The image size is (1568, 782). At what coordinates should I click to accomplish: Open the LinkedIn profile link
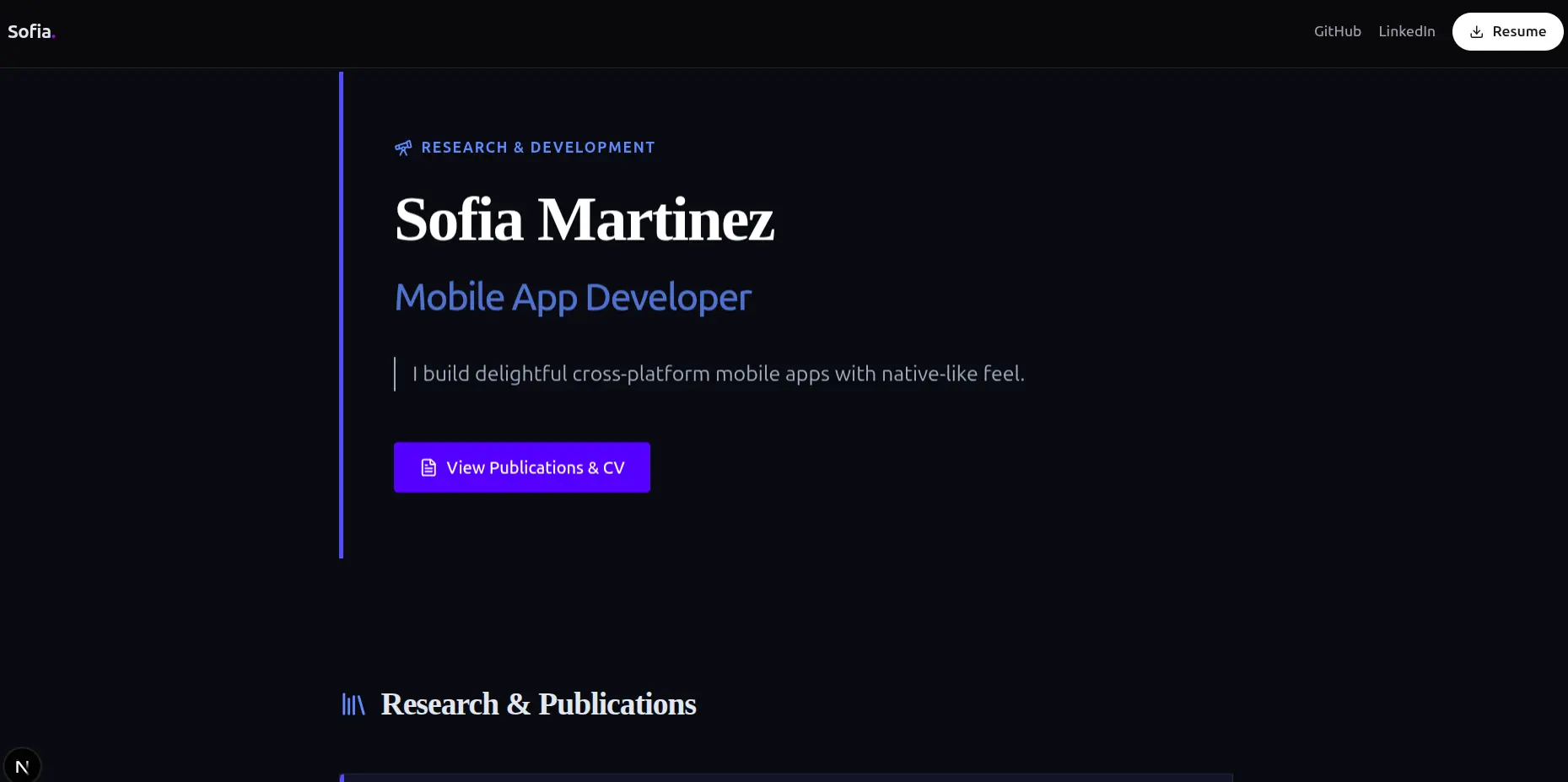(1406, 31)
